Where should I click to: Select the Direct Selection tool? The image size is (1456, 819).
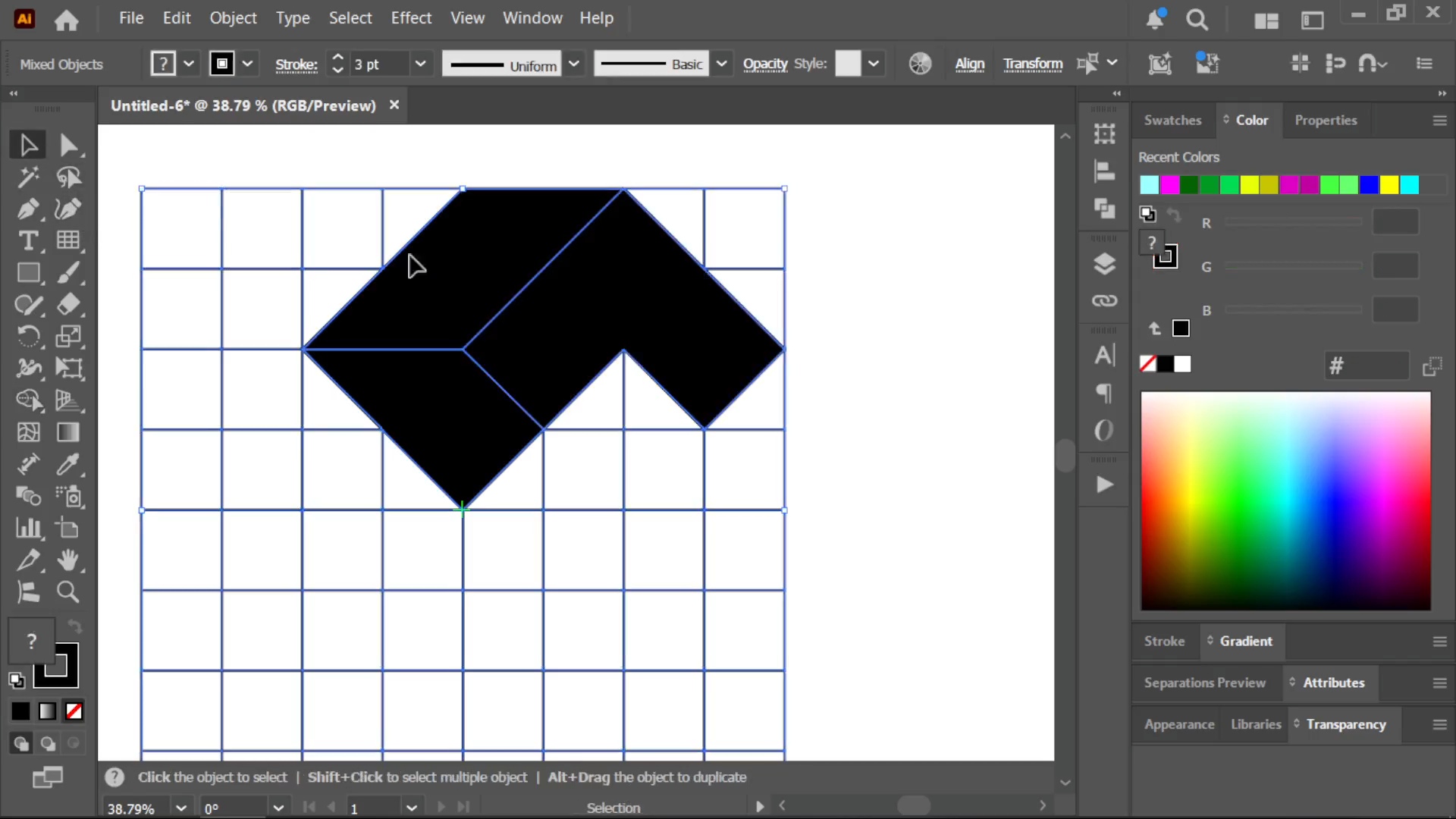68,145
